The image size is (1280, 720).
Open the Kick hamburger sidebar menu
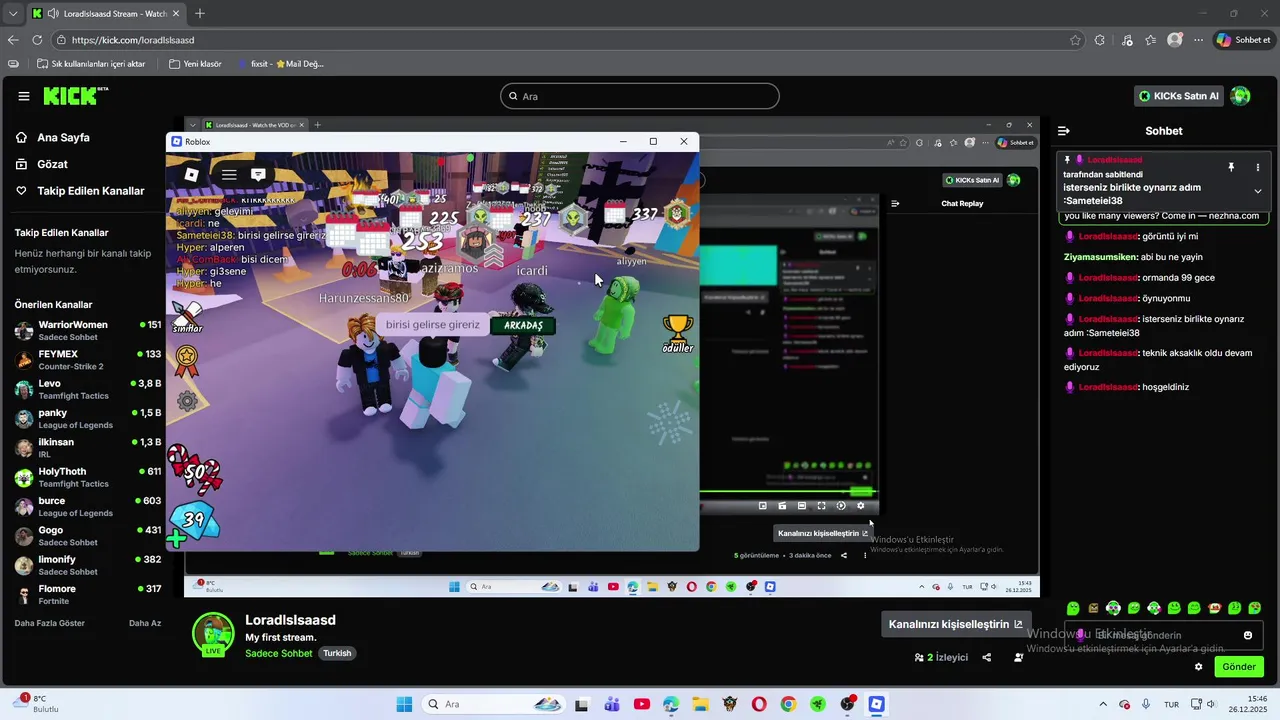pos(24,96)
